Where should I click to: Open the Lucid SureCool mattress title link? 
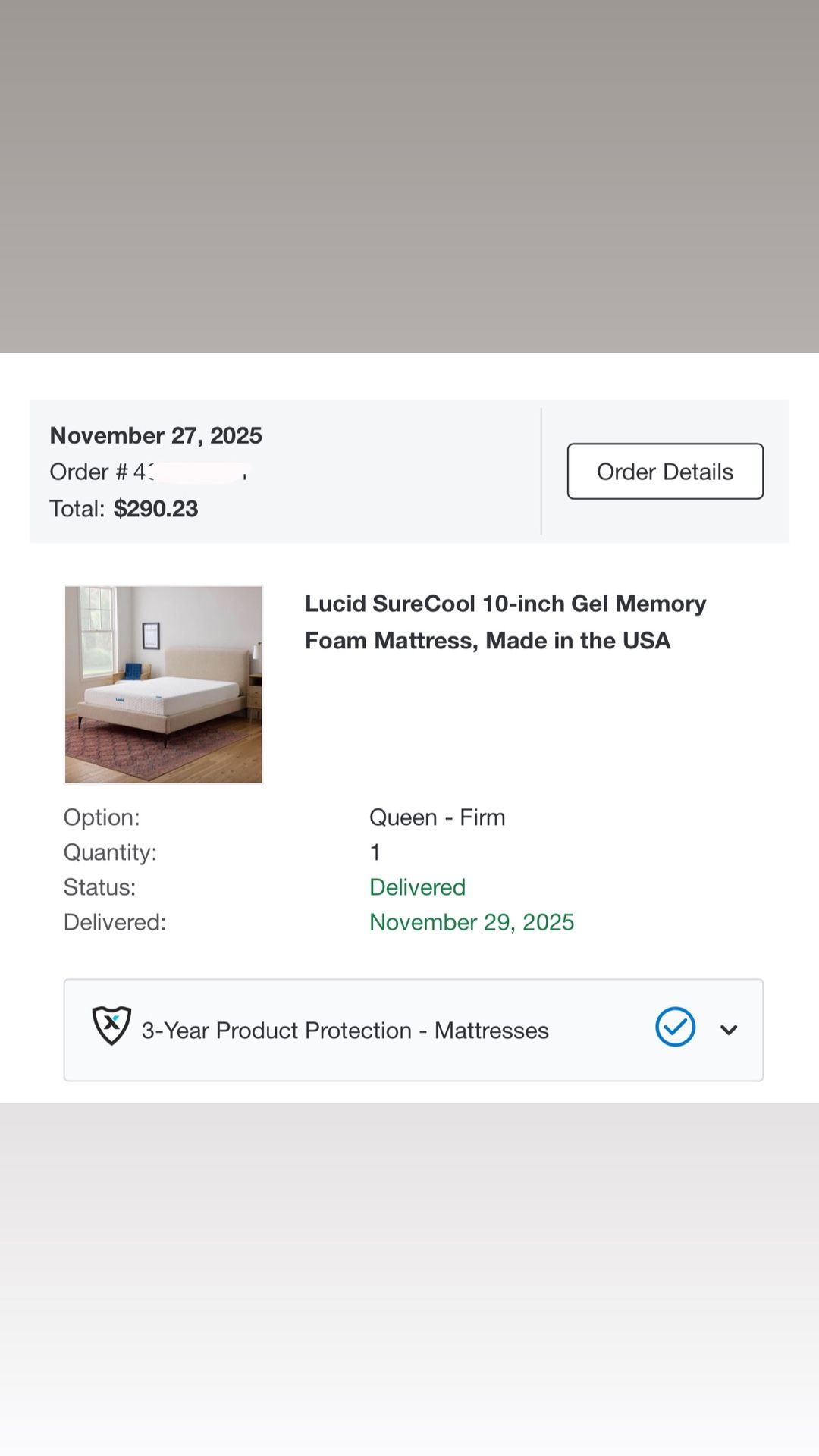coord(505,622)
